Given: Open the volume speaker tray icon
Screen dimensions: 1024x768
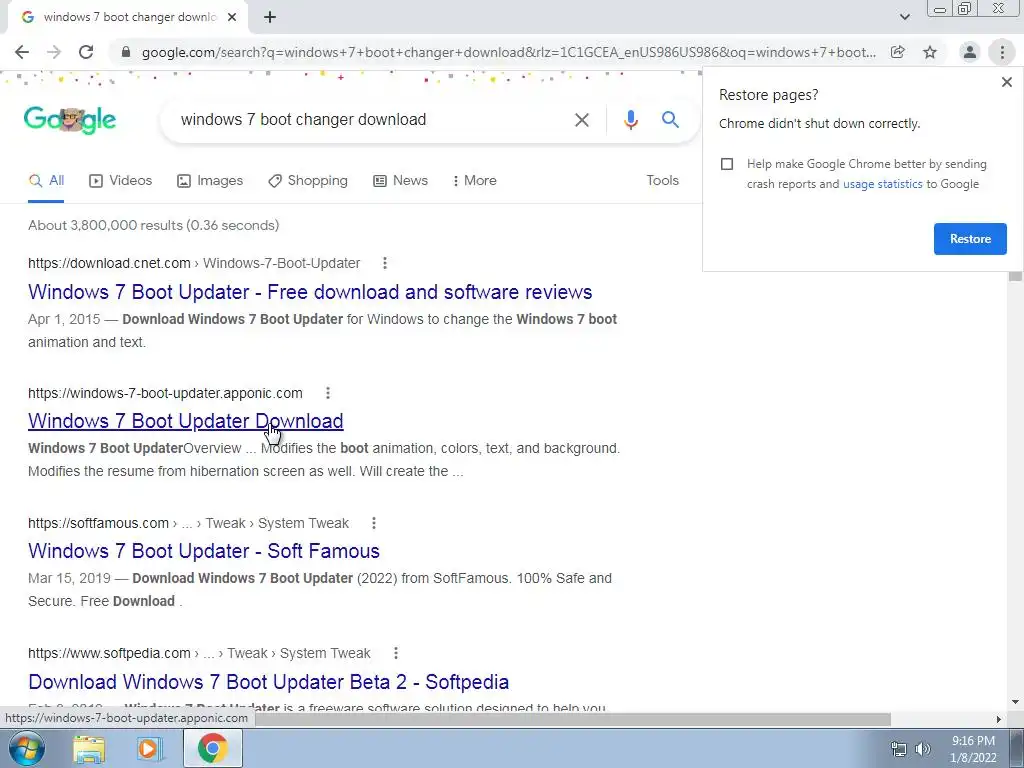Looking at the screenshot, I should click(x=923, y=749).
